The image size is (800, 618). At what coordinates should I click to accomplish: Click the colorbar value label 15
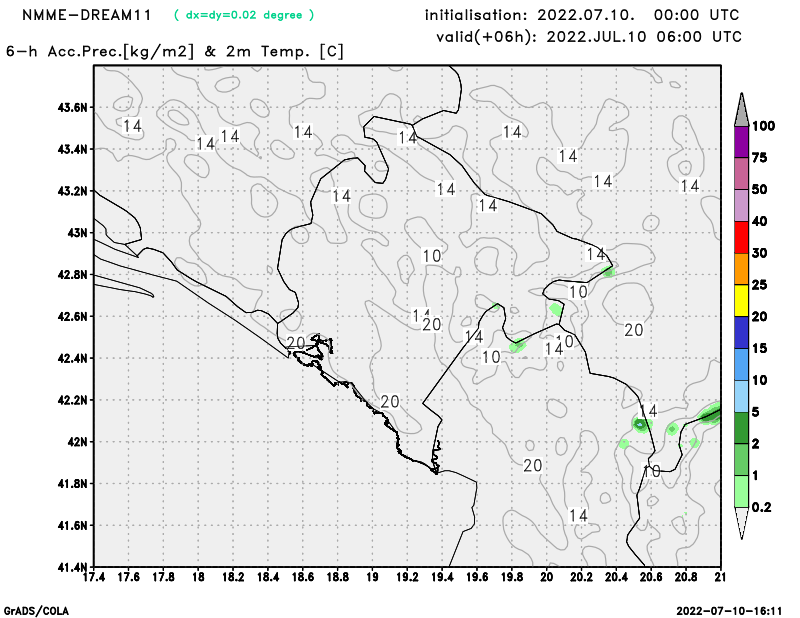(x=760, y=349)
